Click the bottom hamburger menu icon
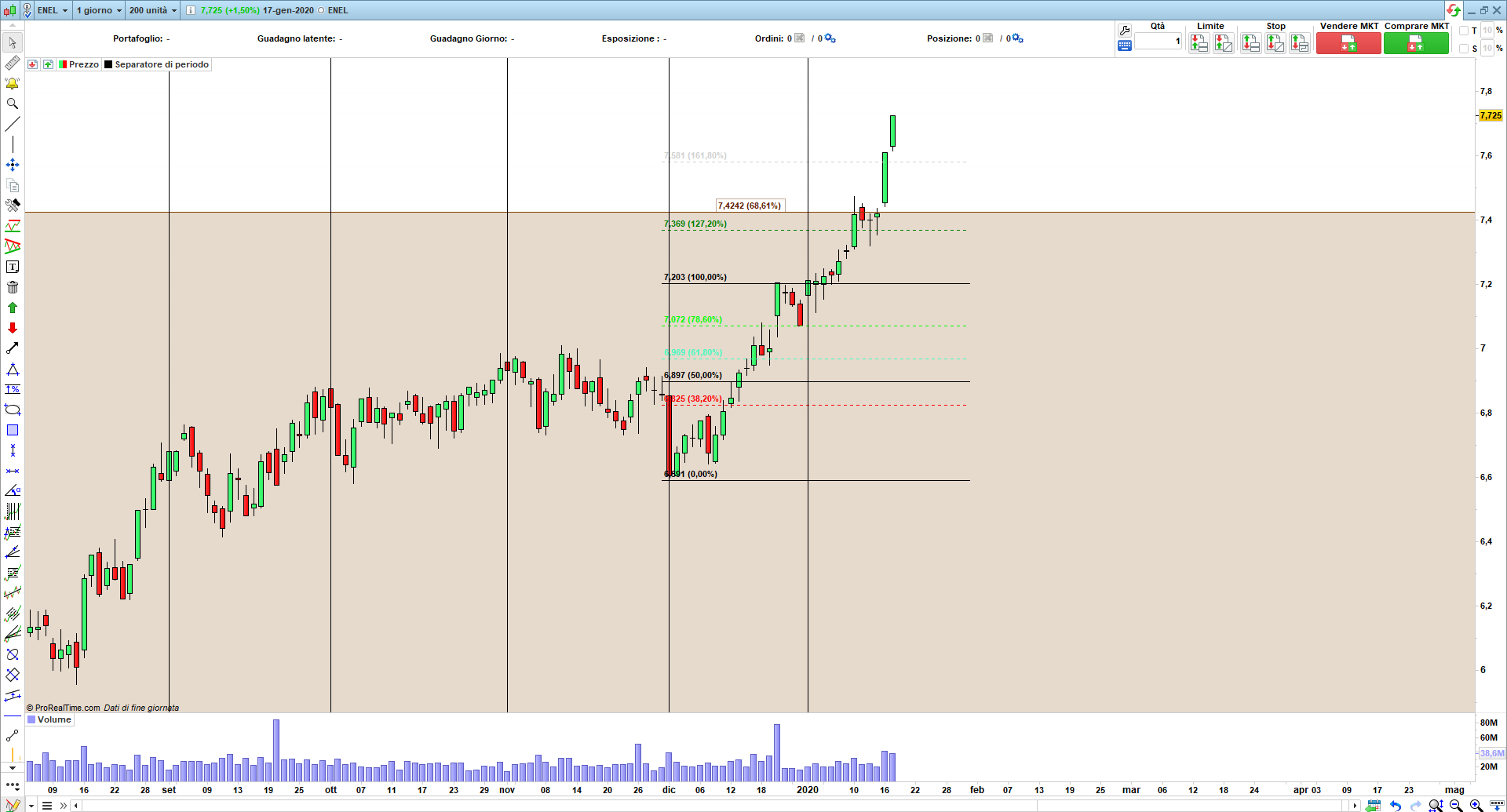 point(47,806)
